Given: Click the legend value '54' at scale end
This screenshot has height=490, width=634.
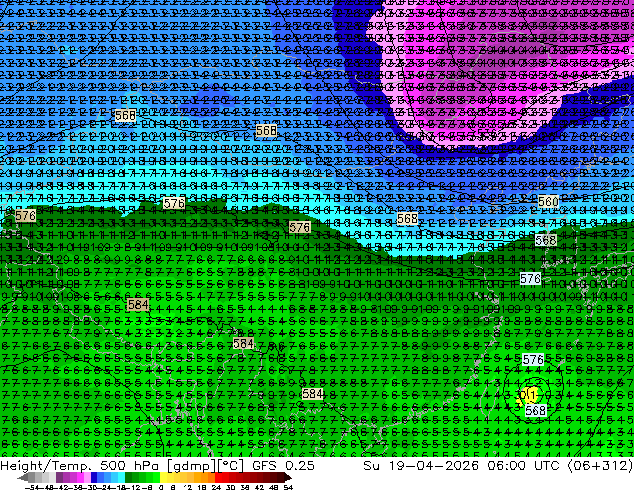Looking at the screenshot, I should [288, 487].
